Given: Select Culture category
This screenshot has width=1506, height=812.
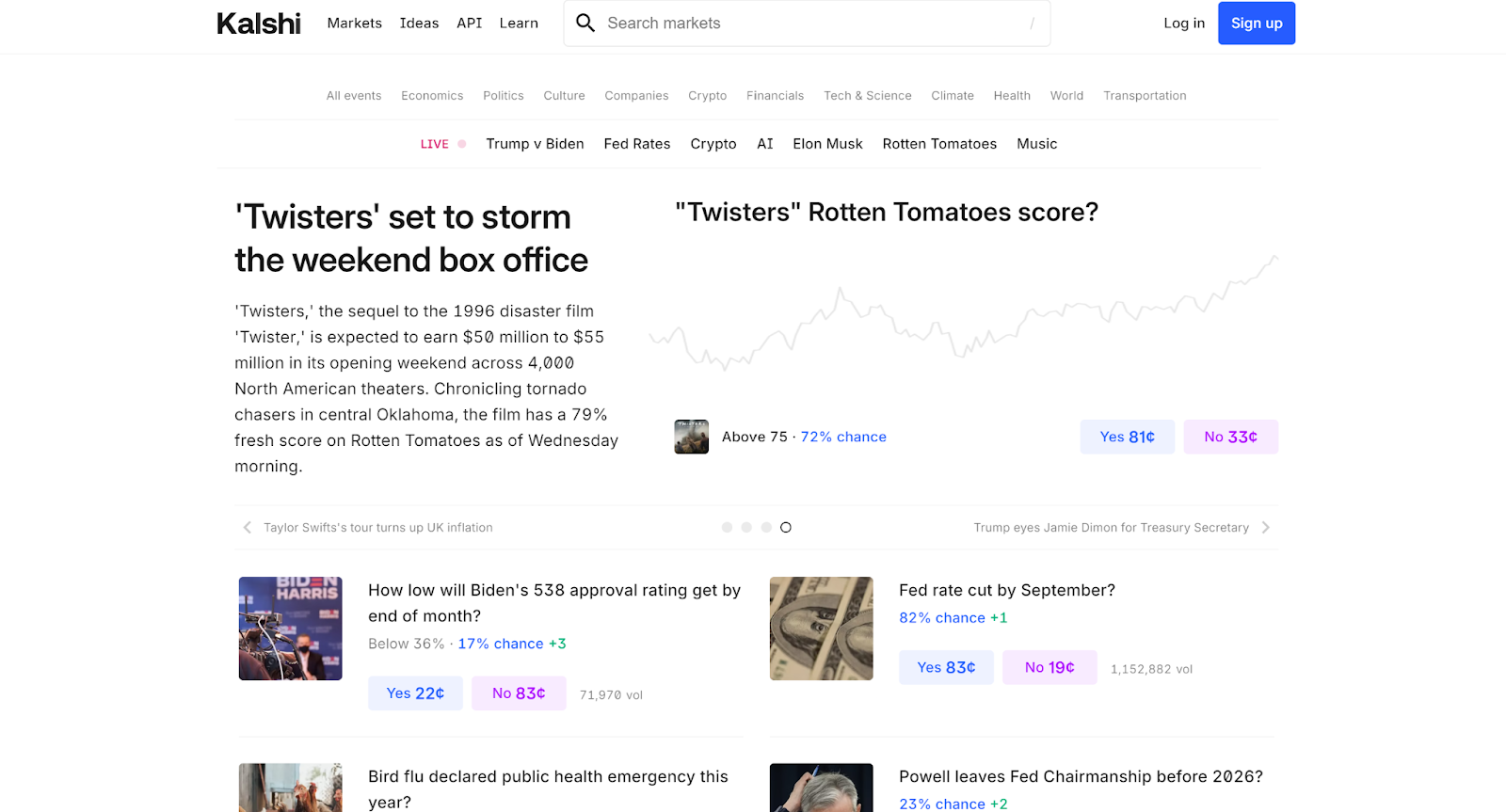Looking at the screenshot, I should pyautogui.click(x=564, y=96).
